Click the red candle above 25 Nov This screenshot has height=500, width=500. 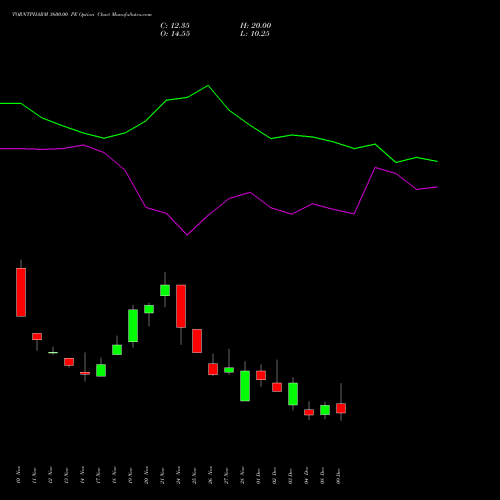click(x=197, y=341)
